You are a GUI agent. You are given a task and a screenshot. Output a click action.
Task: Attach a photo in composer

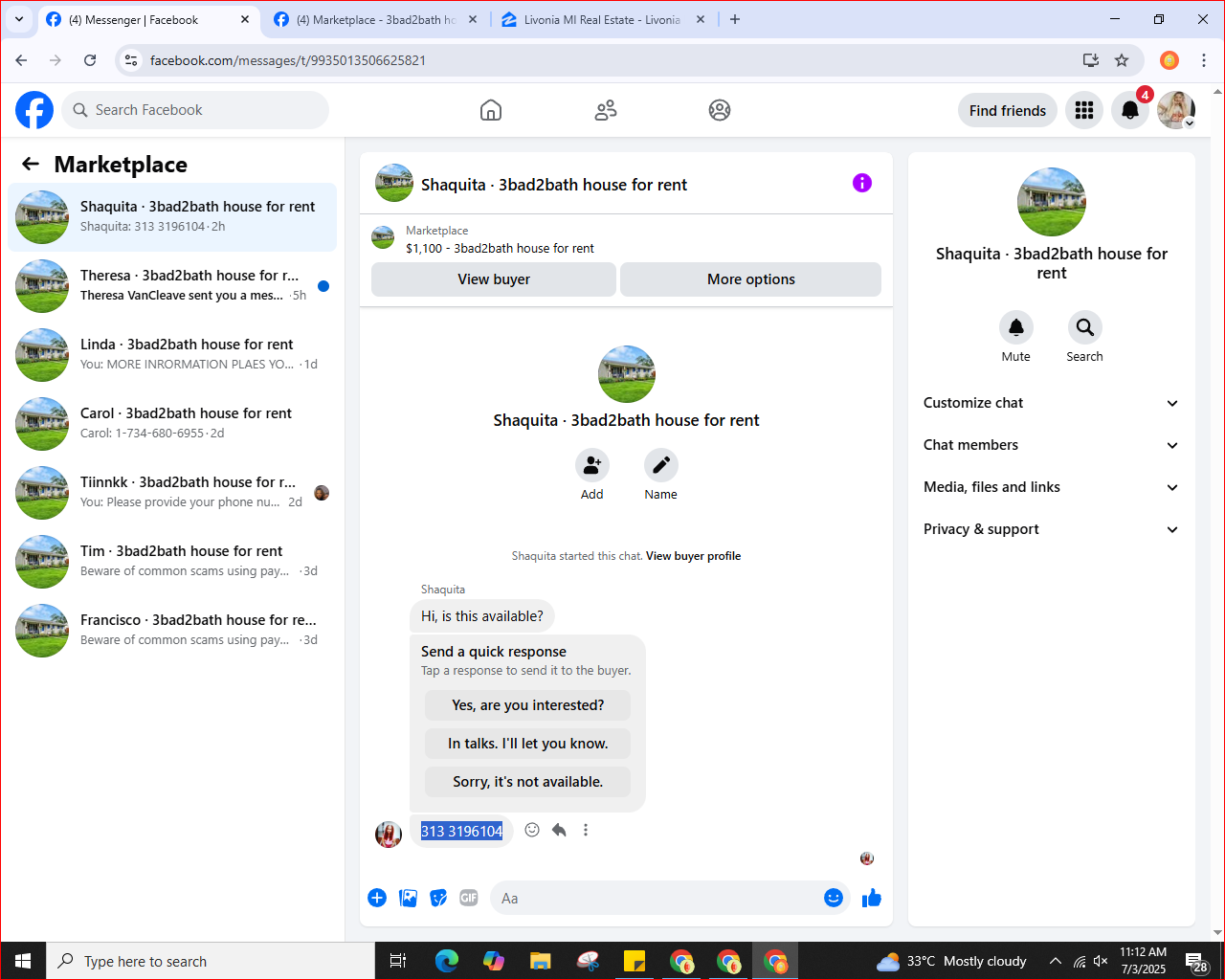[408, 898]
